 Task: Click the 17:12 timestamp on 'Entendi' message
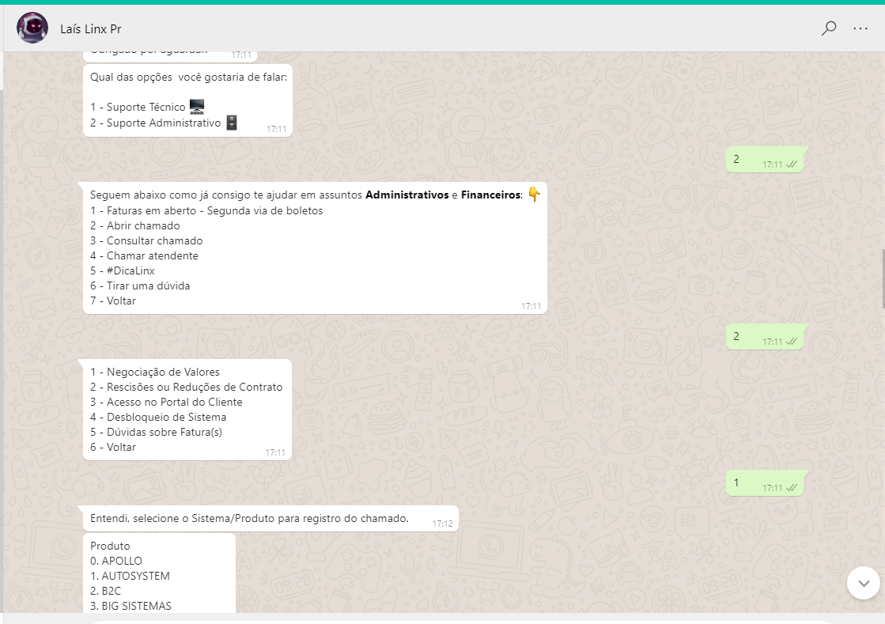tap(442, 524)
